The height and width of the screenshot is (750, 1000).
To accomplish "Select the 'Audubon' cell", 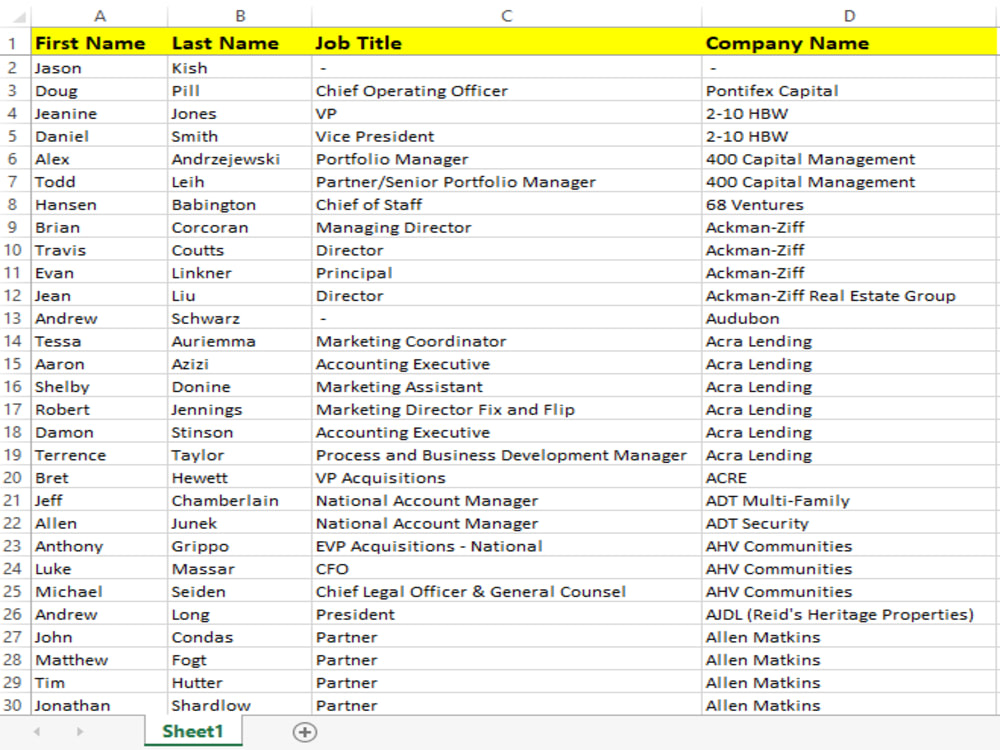I will click(x=849, y=318).
